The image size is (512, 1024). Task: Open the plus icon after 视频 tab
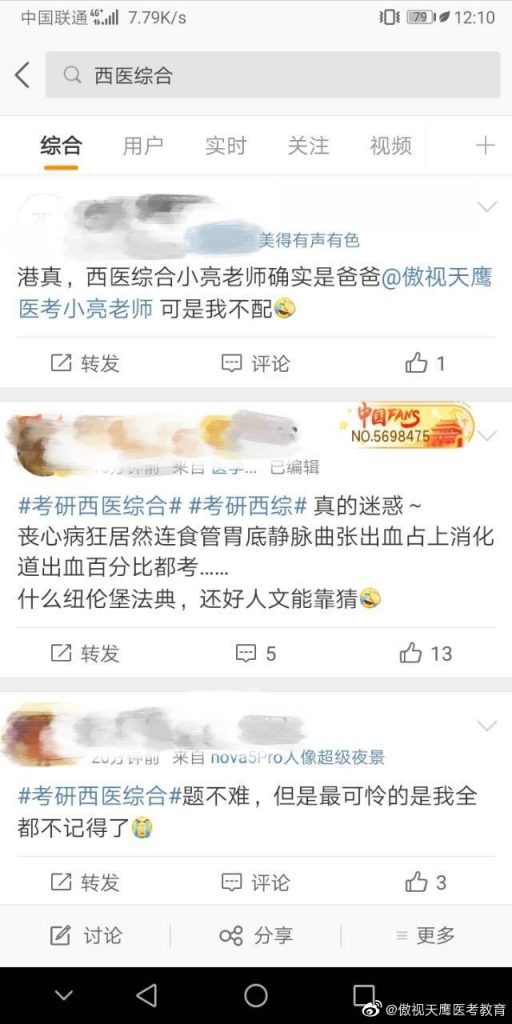pos(485,145)
